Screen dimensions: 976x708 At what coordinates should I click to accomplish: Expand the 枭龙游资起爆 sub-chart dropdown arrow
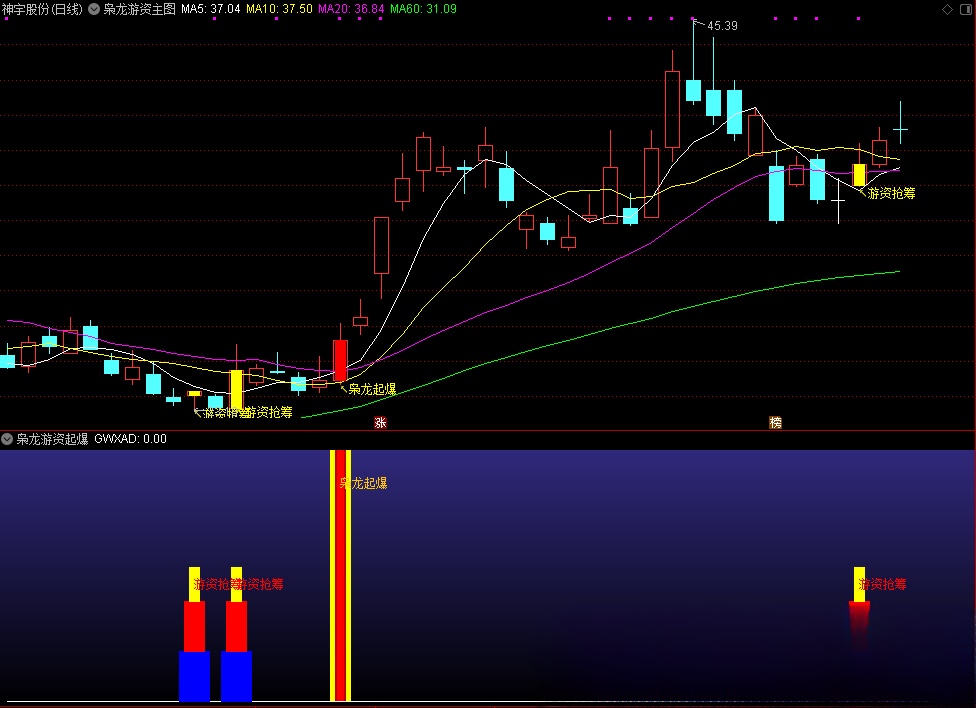click(x=8, y=439)
